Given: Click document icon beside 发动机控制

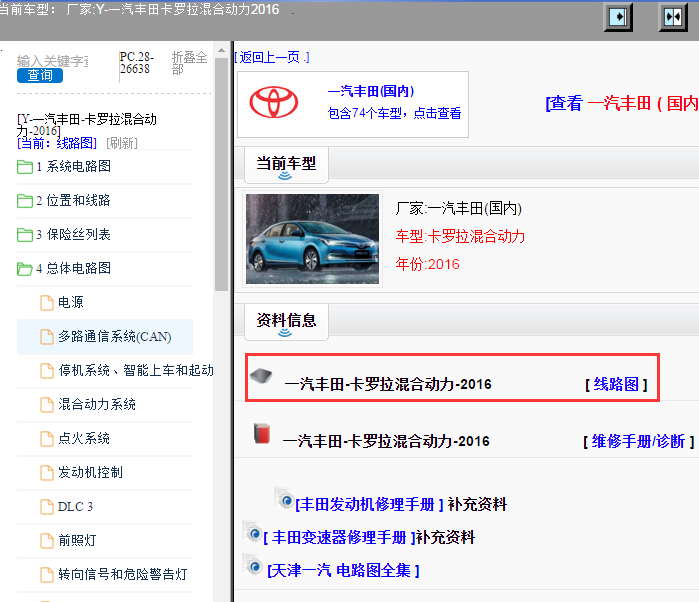Looking at the screenshot, I should 47,473.
